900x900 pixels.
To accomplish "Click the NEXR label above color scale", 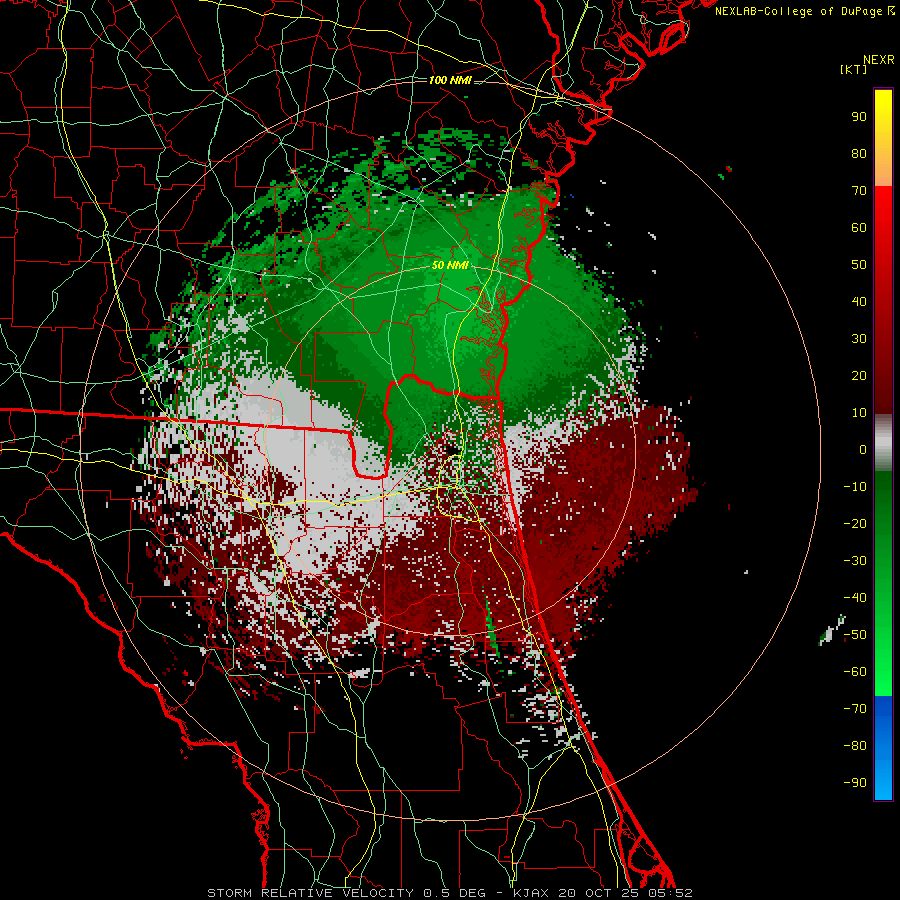I will pos(879,60).
